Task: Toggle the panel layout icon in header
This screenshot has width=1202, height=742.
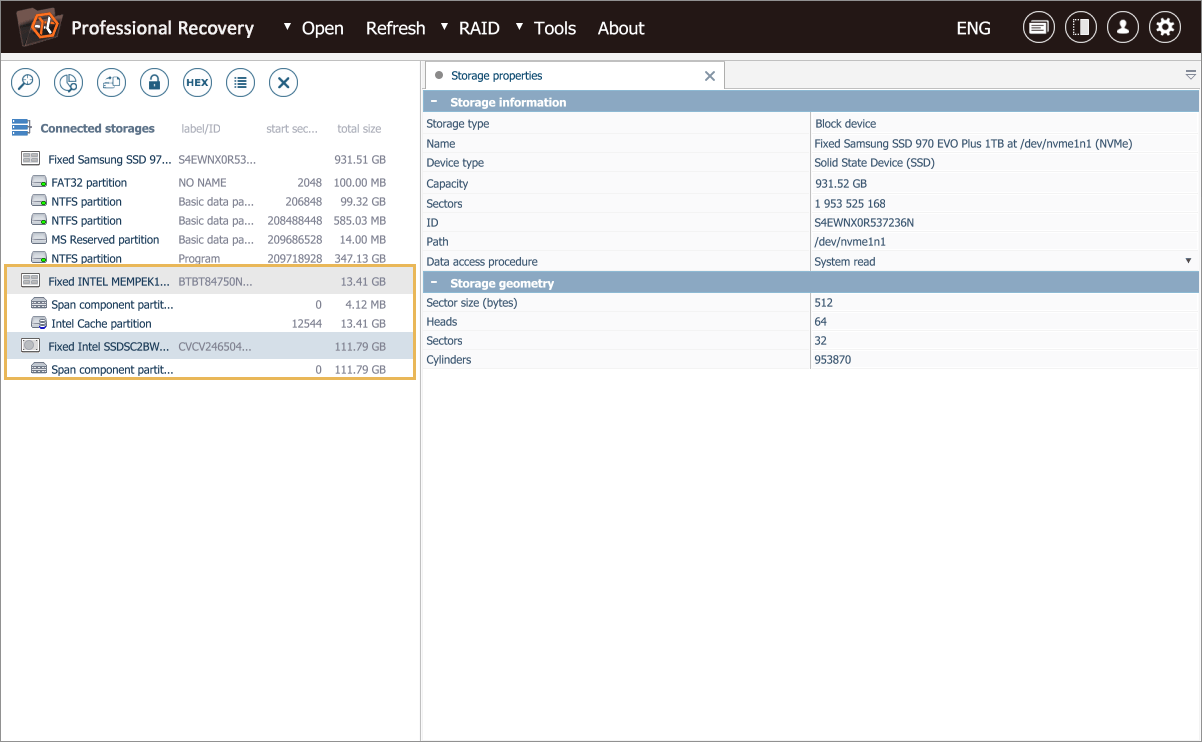Action: pos(1080,28)
